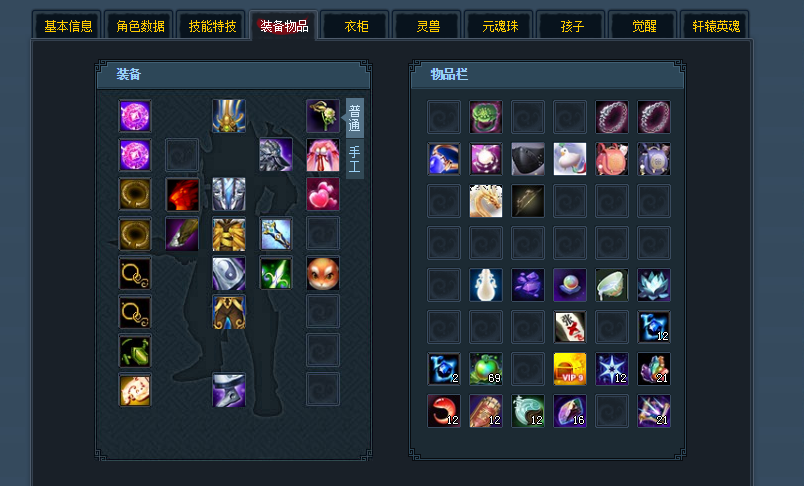Select the 普通 equipment side tab
Image resolution: width=804 pixels, height=486 pixels.
click(355, 118)
